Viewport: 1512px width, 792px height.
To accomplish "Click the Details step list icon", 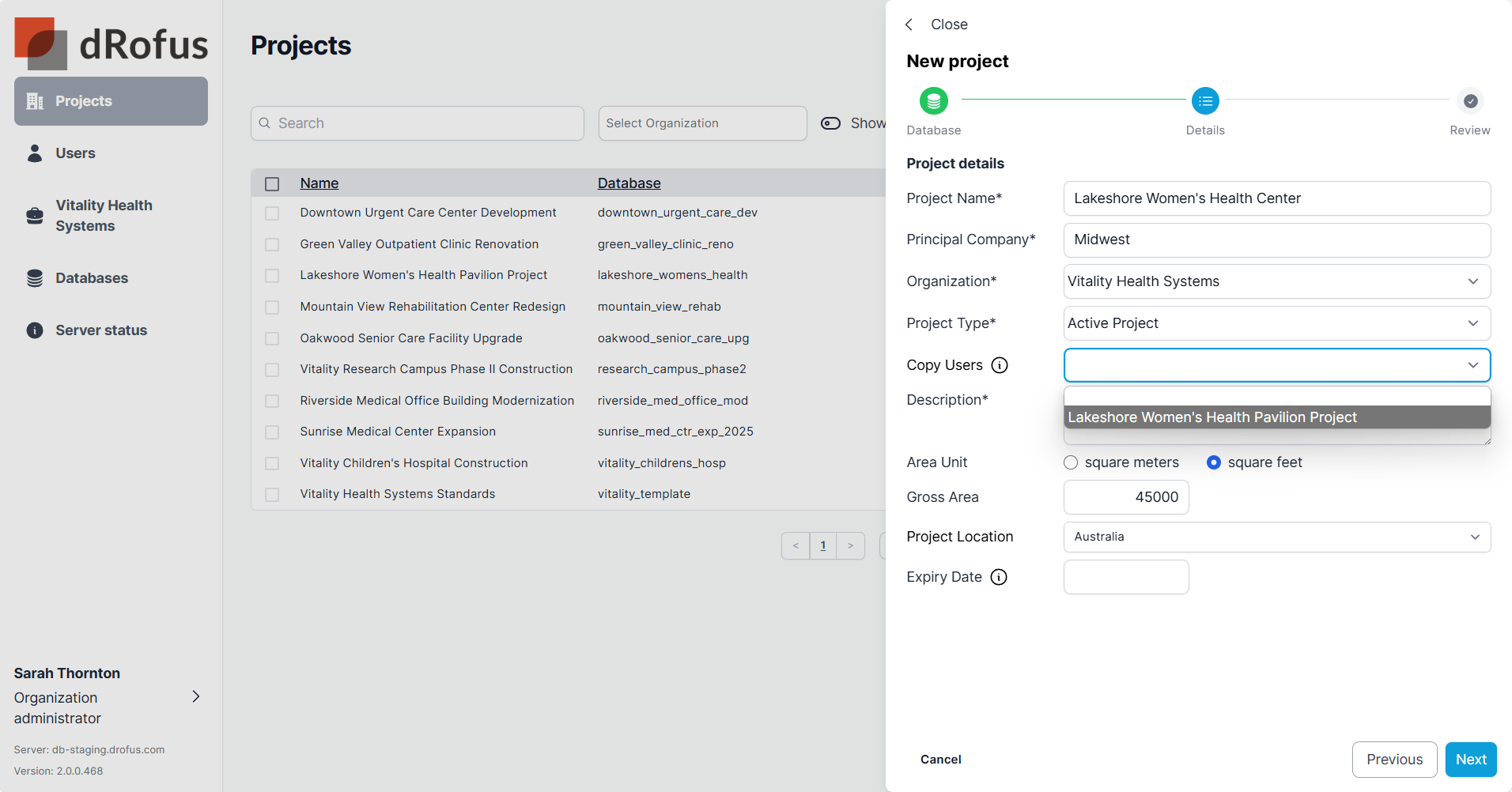I will [1204, 101].
